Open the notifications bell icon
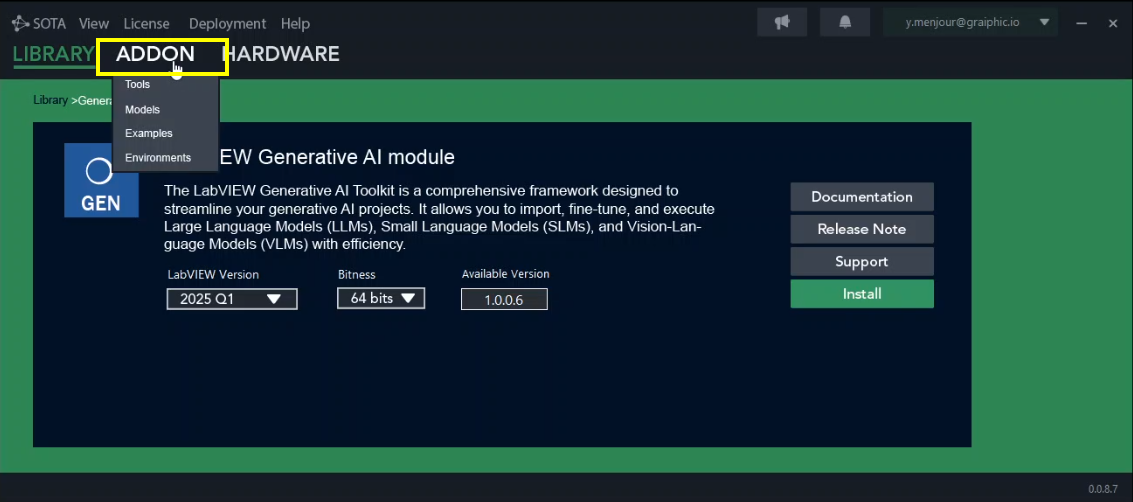Screen dimensions: 1133x502 [845, 22]
